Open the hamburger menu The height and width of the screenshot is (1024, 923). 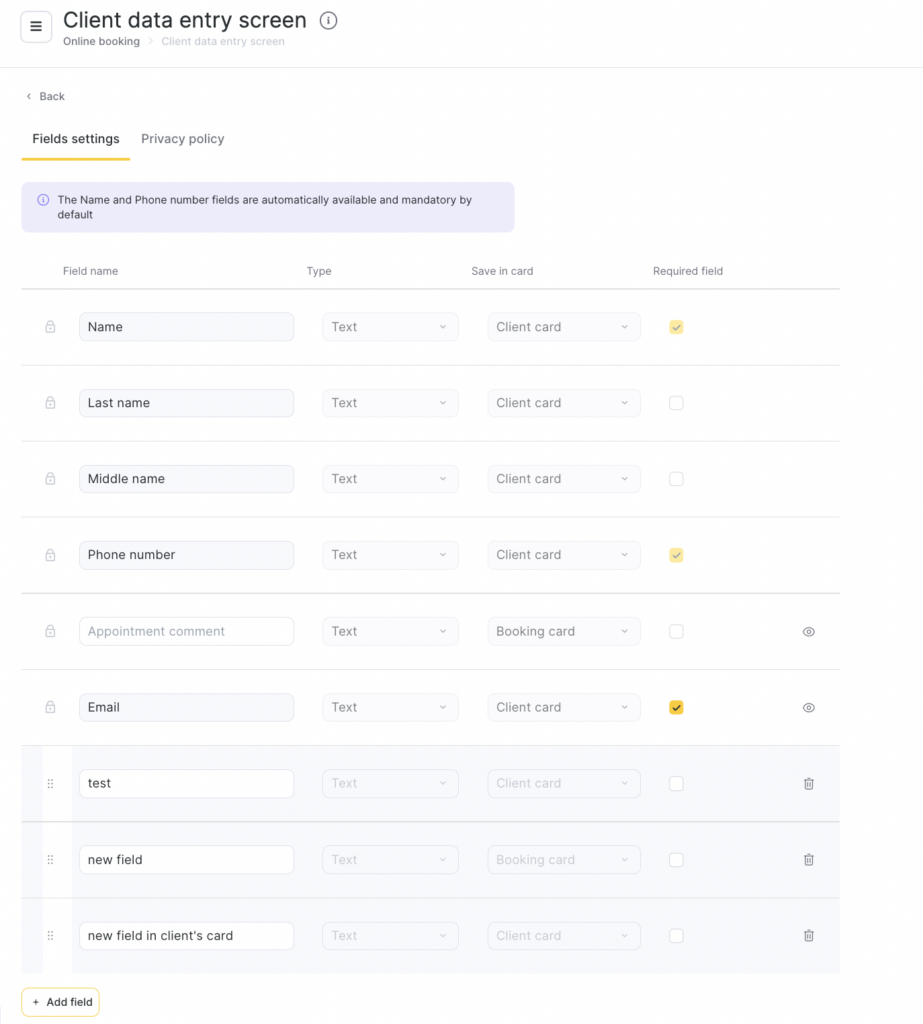[x=36, y=27]
